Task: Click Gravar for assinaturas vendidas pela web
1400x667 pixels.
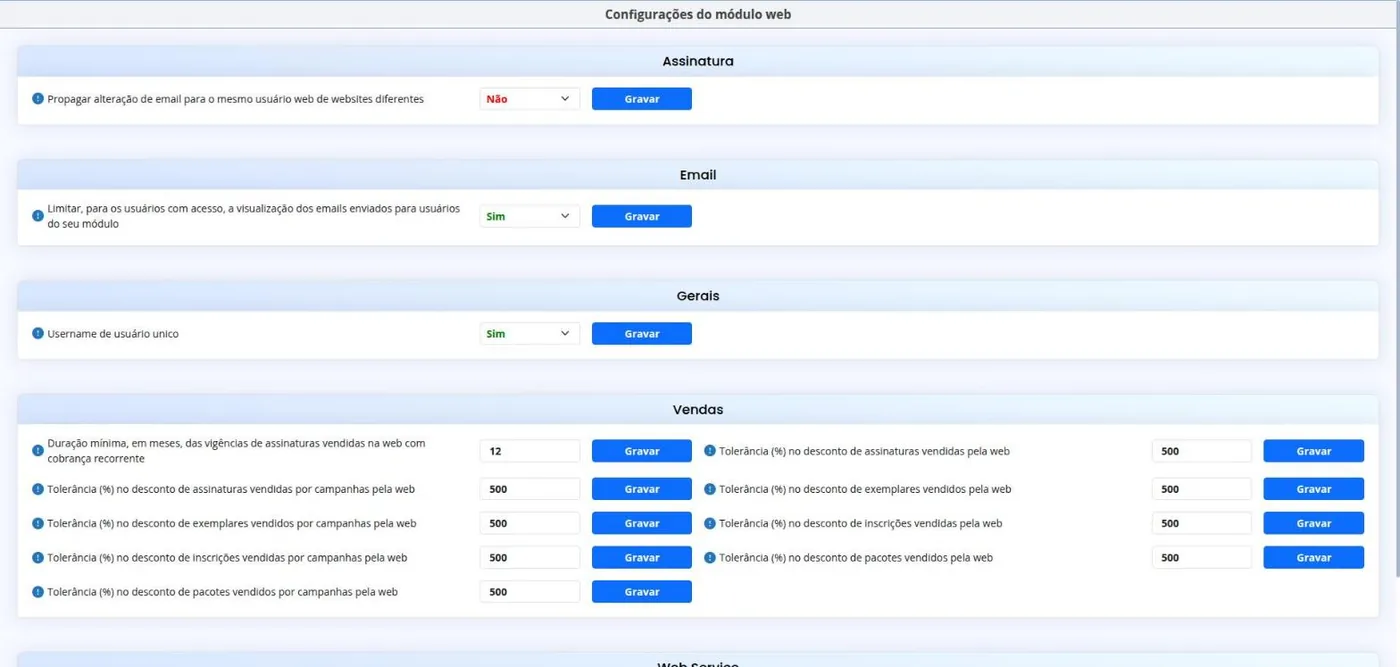Action: tap(1314, 451)
